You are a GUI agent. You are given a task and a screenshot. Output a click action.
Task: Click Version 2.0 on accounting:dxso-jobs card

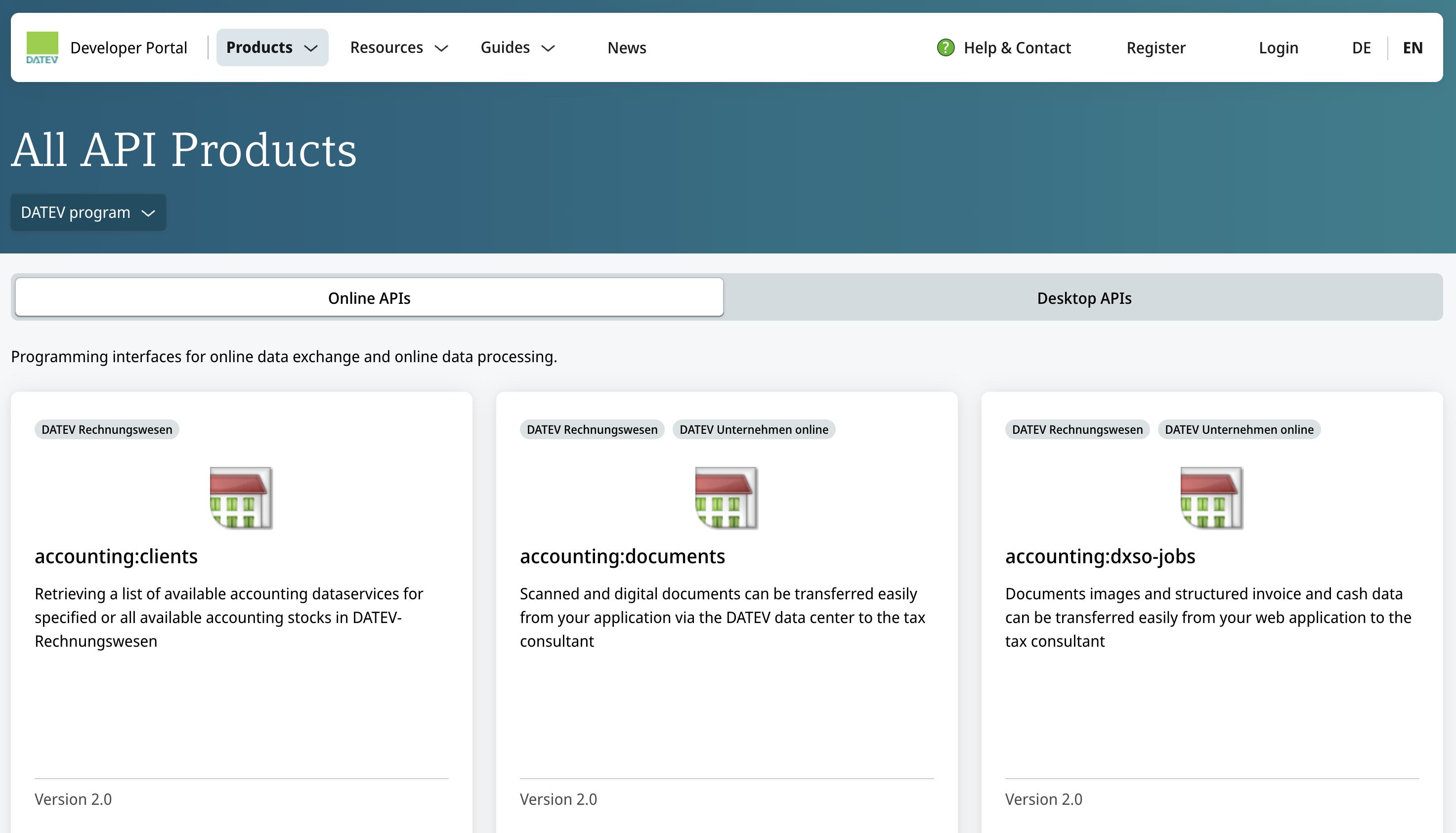pos(1044,799)
